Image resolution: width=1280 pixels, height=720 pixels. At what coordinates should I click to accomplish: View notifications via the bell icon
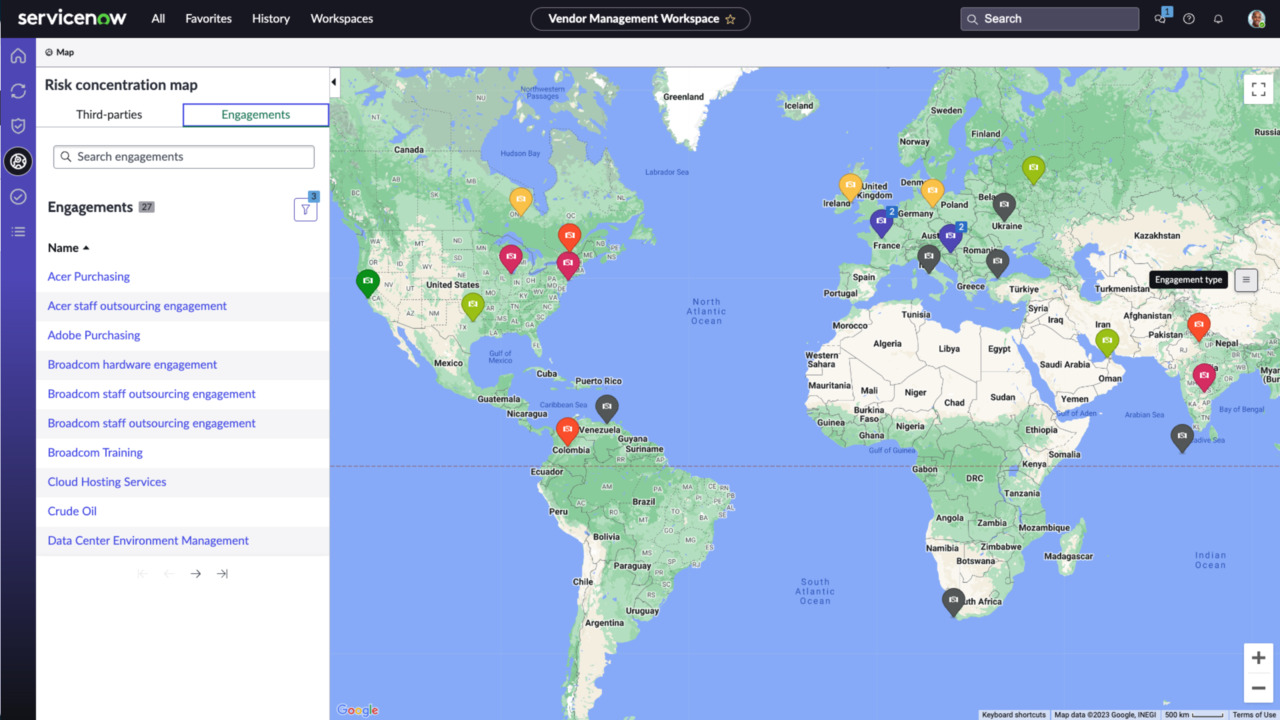[x=1218, y=18]
